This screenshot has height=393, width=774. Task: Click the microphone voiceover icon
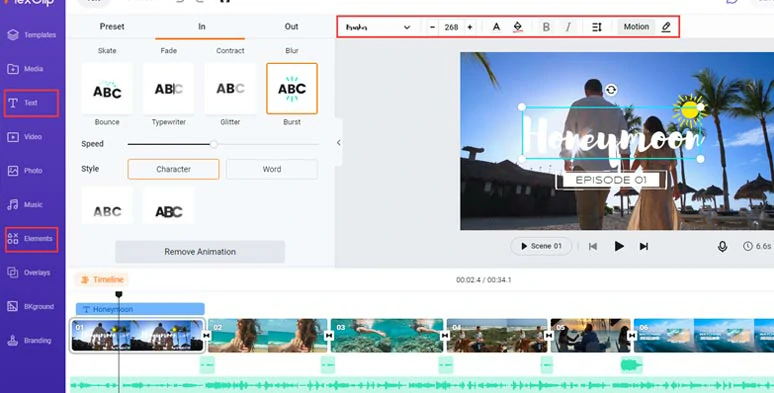pyautogui.click(x=722, y=246)
